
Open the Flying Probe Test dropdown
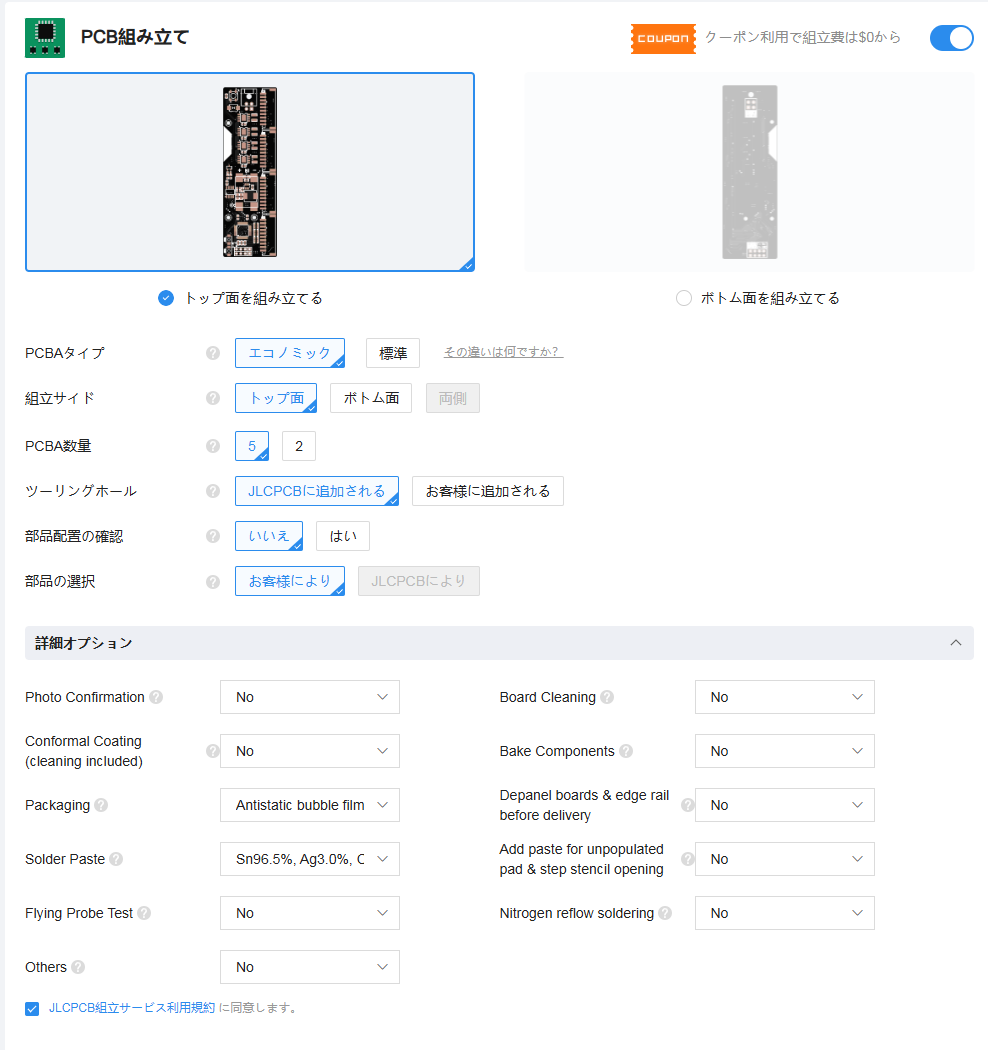(309, 913)
